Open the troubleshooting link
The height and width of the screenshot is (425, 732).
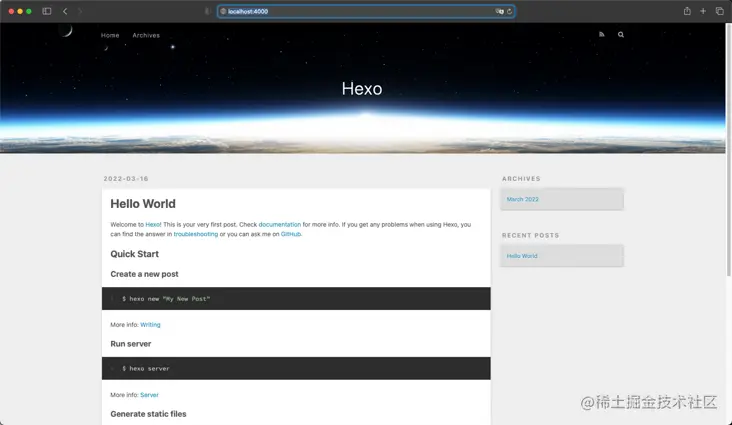[x=196, y=234]
